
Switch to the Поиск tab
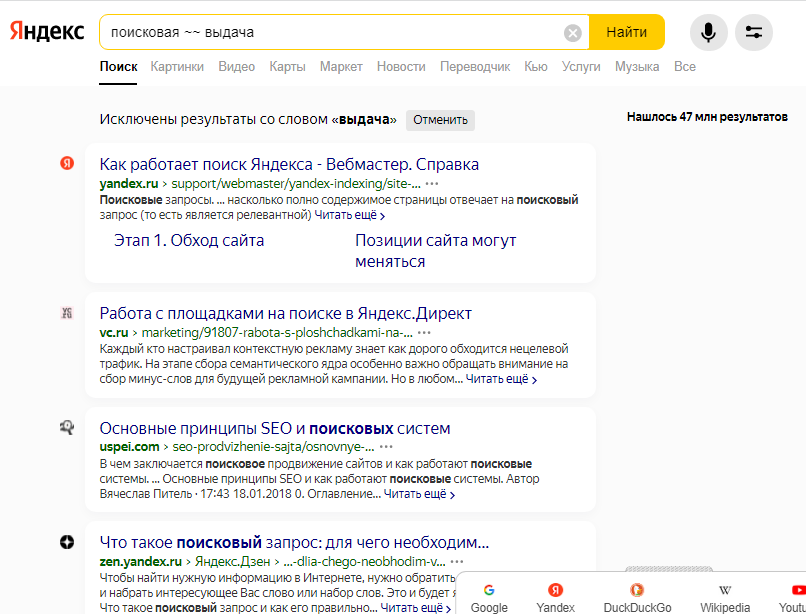click(x=118, y=67)
